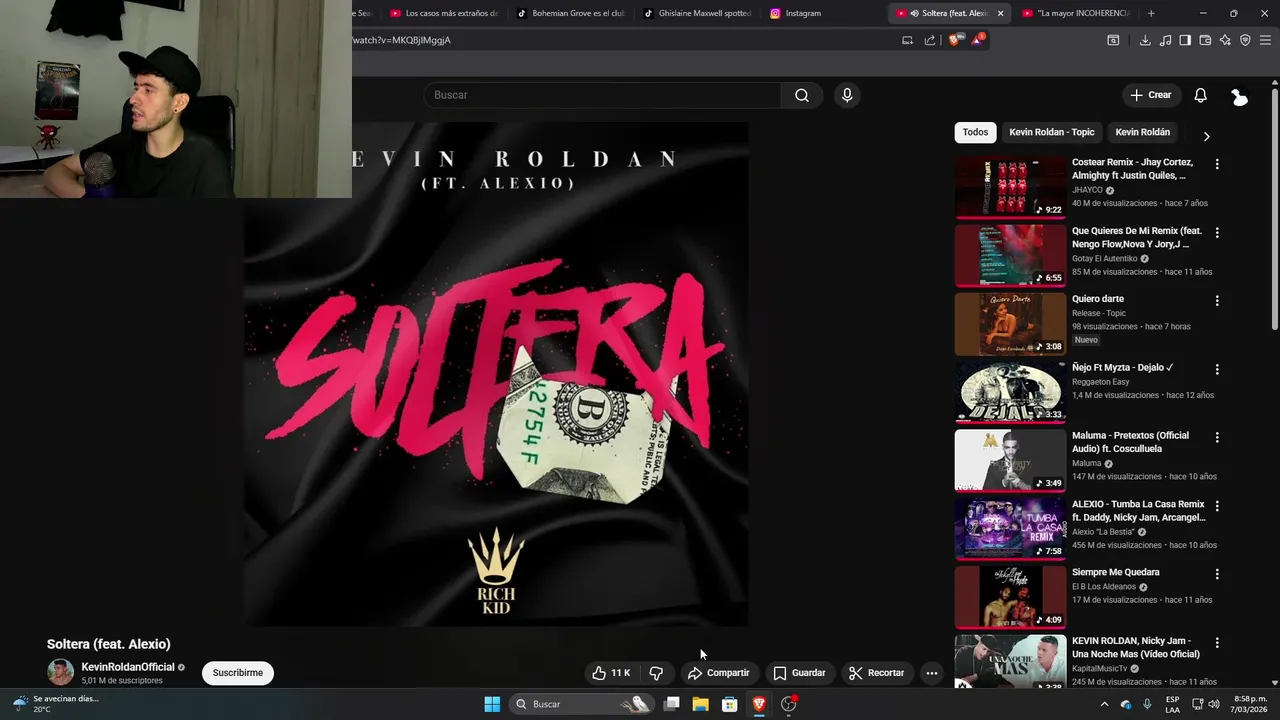
Task: Open a new browser tab
Action: click(x=1151, y=13)
